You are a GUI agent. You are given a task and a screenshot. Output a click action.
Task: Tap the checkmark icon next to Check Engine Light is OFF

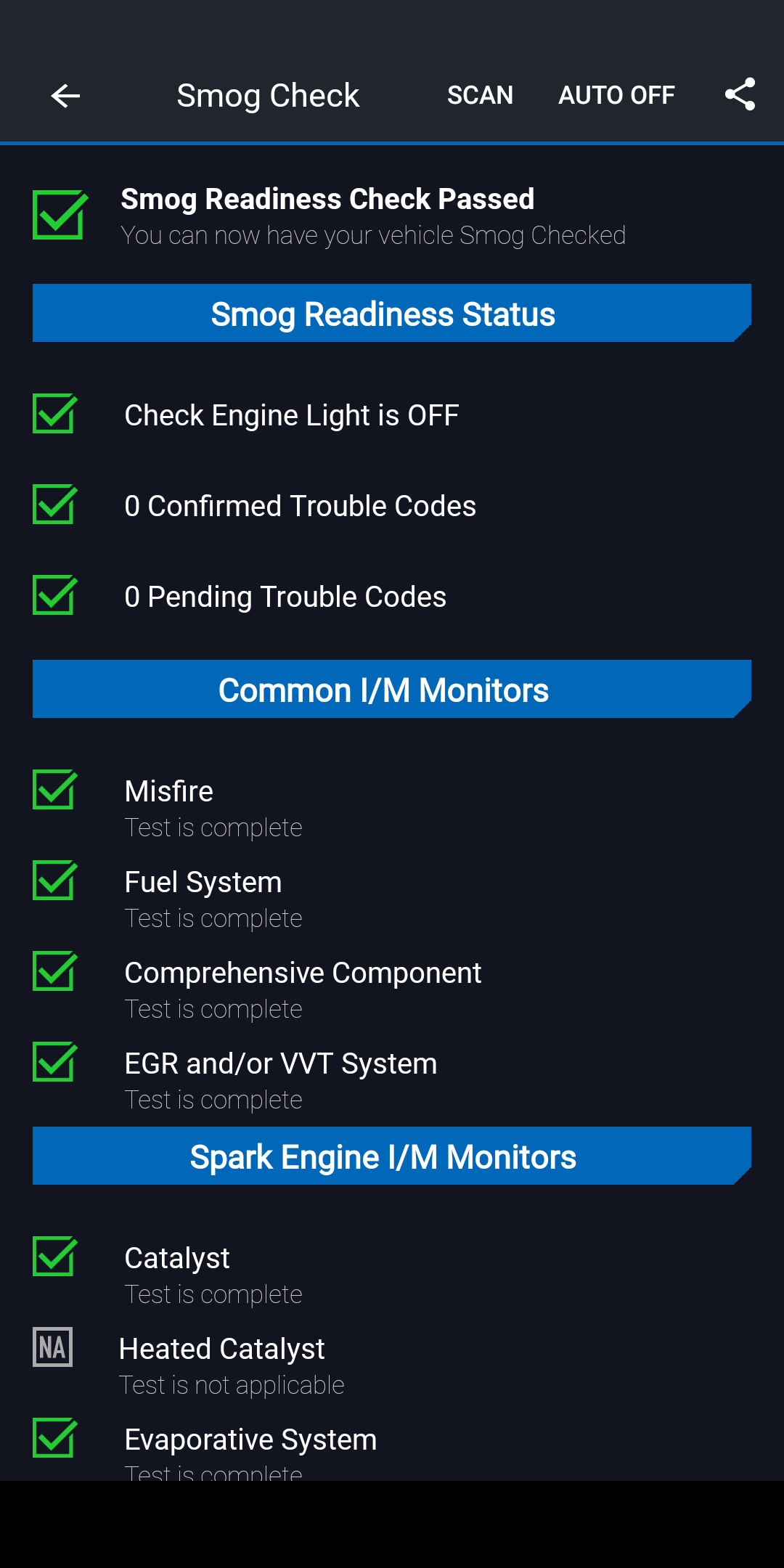coord(54,415)
